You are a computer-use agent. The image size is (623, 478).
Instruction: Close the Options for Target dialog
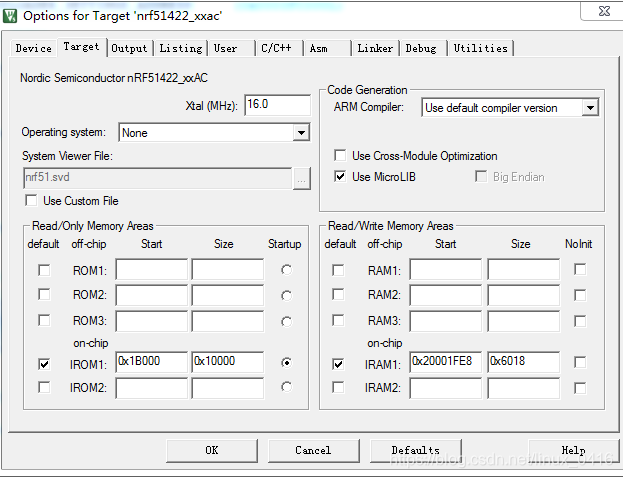pos(604,11)
